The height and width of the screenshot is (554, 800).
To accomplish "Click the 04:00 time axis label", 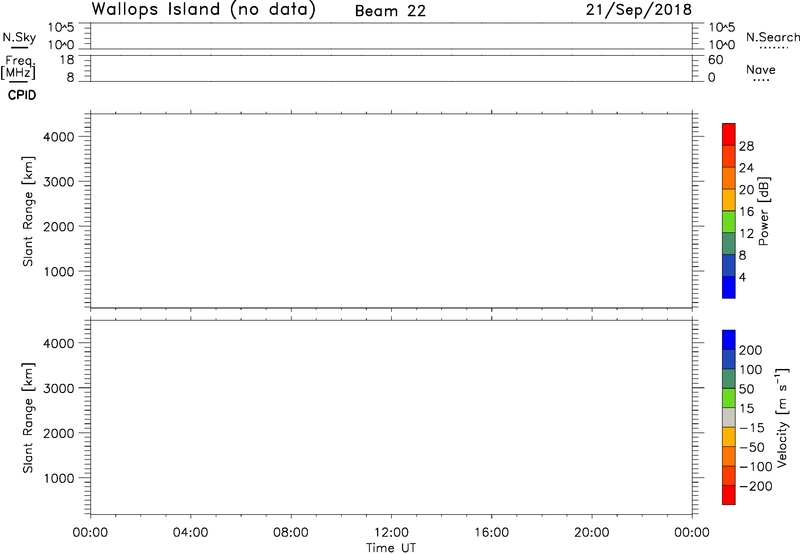I will pos(190,532).
